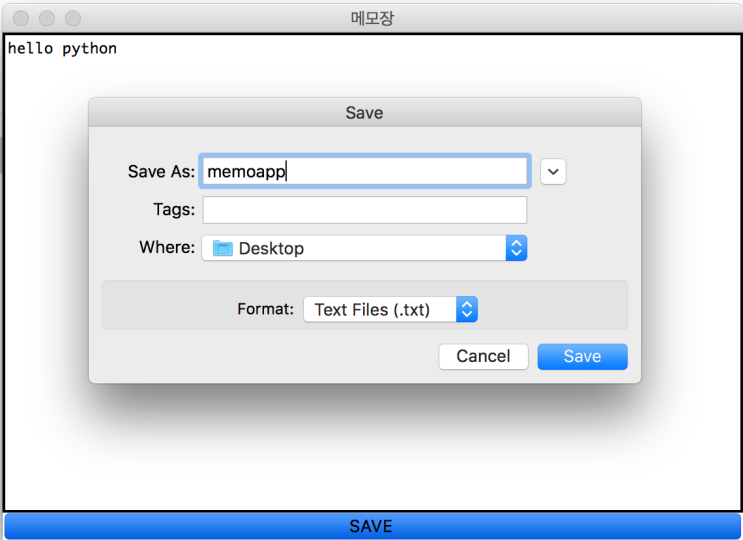
Task: Click the blue SAVE bar at bottom
Action: pos(372,526)
